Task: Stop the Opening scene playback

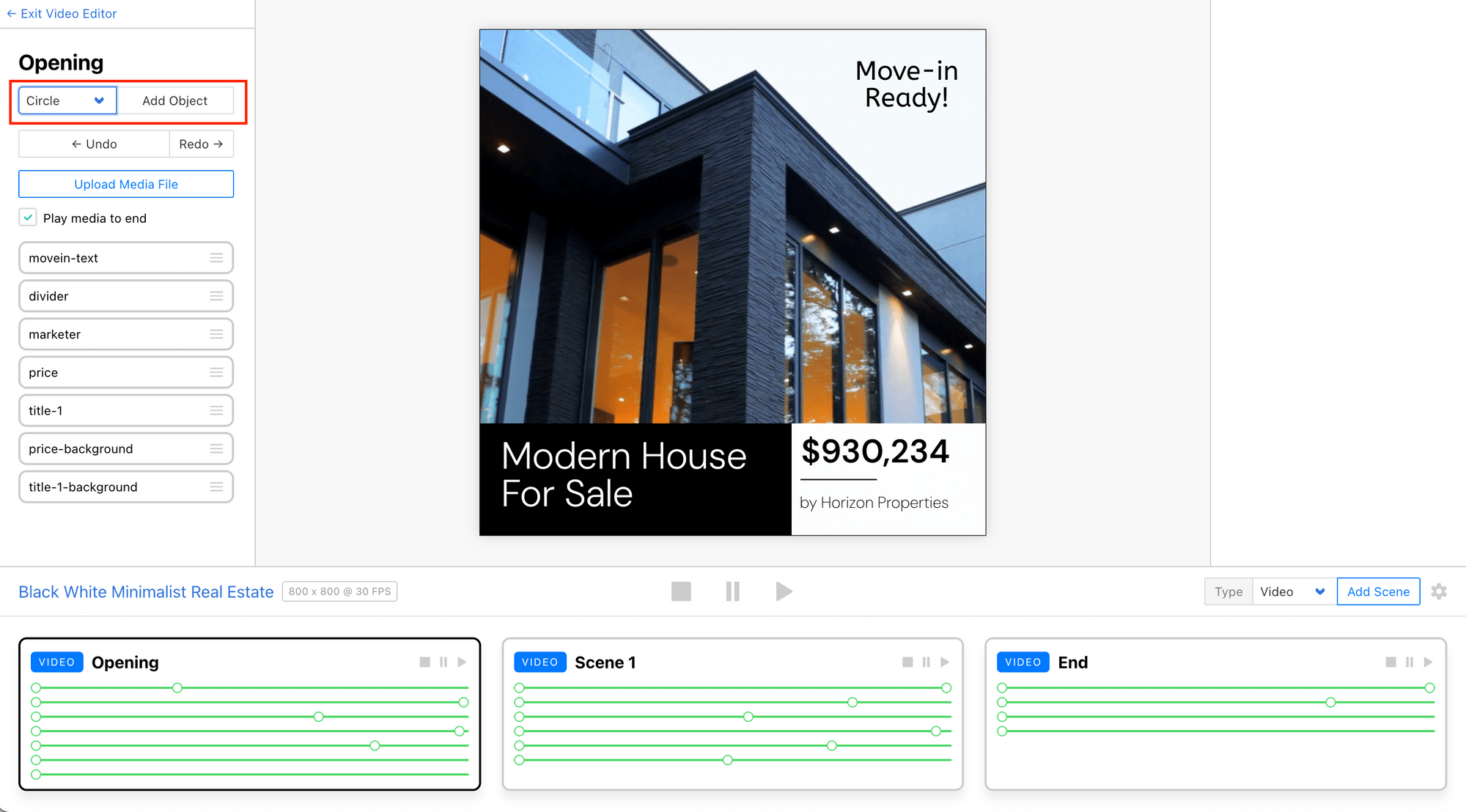Action: [424, 662]
